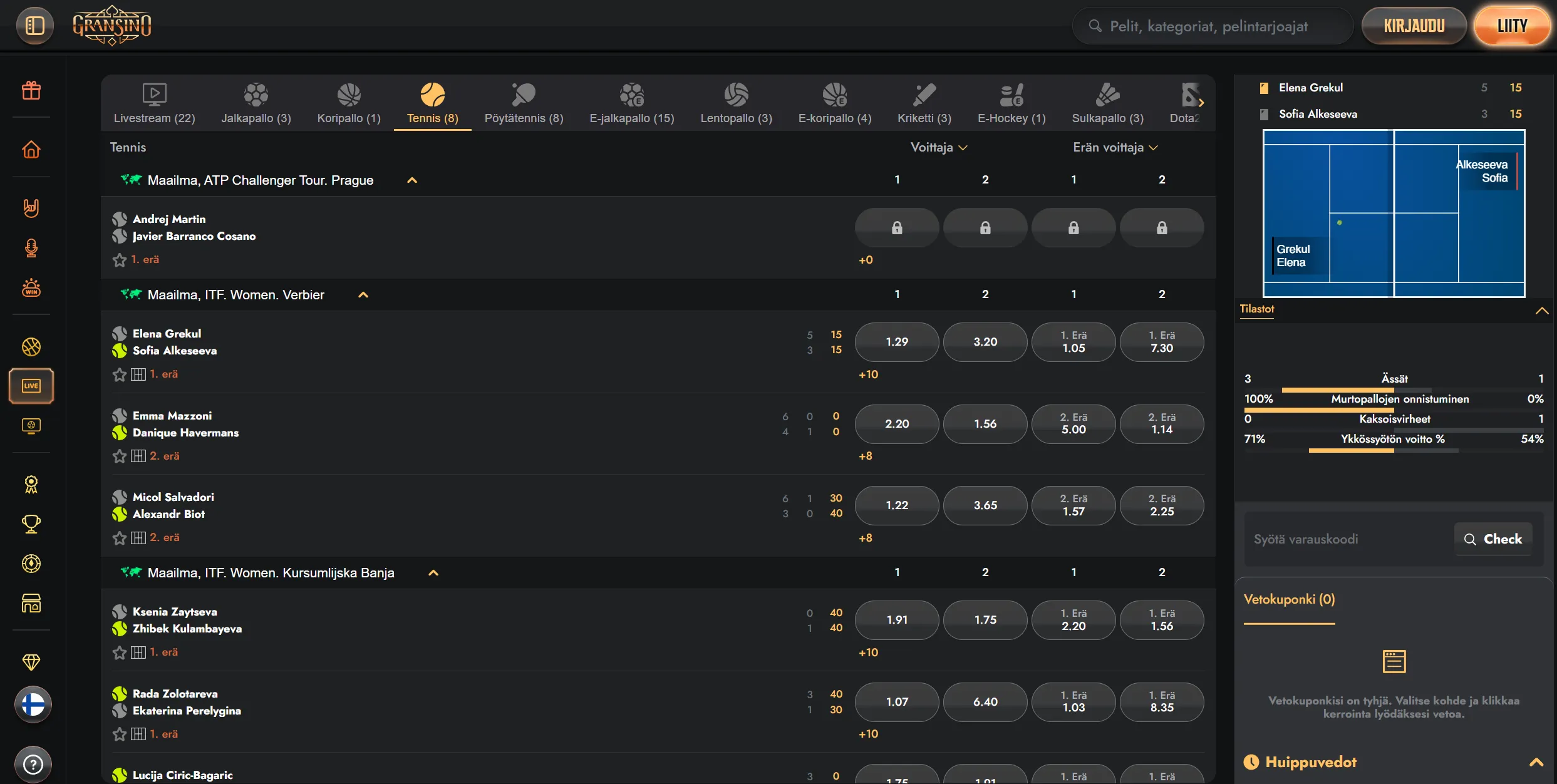Select 2. Erä odds 2.25 for Biot
The image size is (1557, 784).
[x=1162, y=505]
